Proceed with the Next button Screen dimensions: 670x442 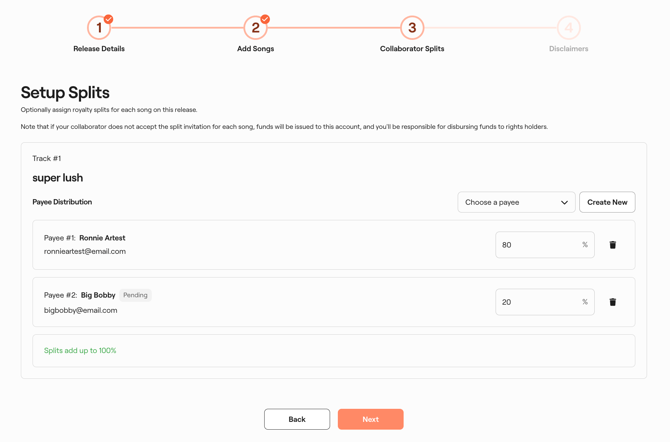pyautogui.click(x=370, y=419)
